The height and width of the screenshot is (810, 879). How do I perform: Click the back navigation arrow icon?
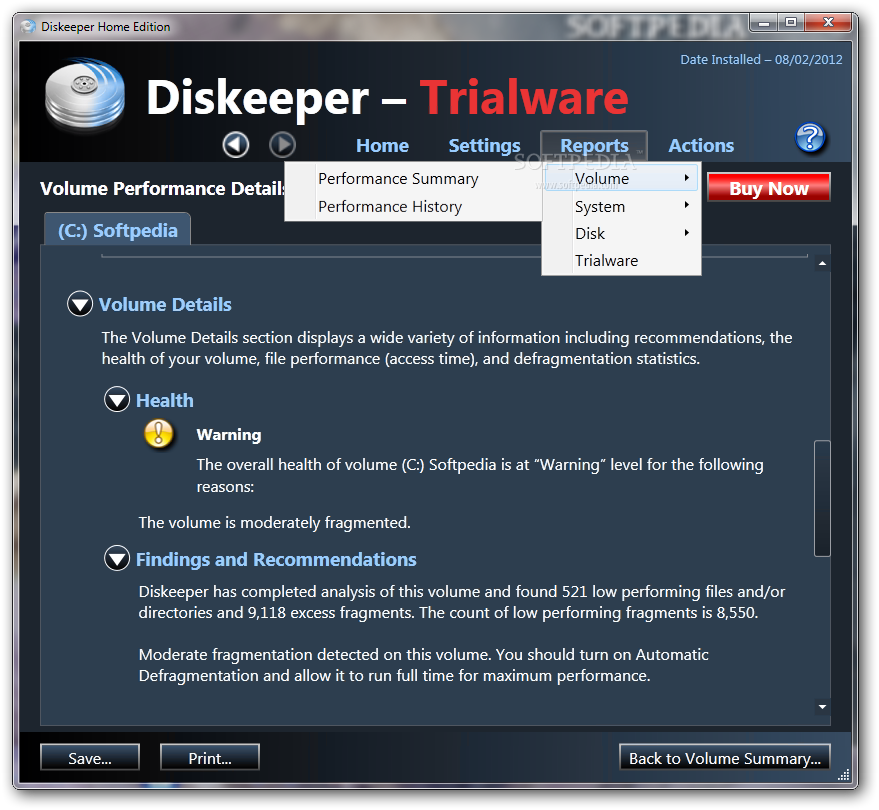[235, 145]
